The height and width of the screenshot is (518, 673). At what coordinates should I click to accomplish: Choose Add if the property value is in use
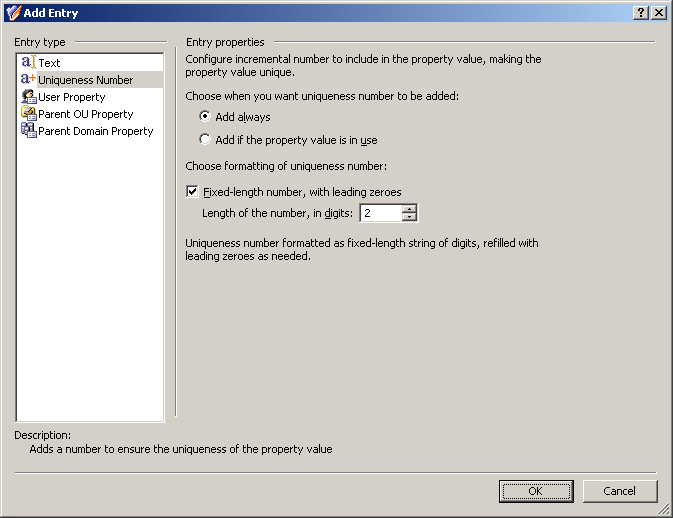tap(205, 139)
